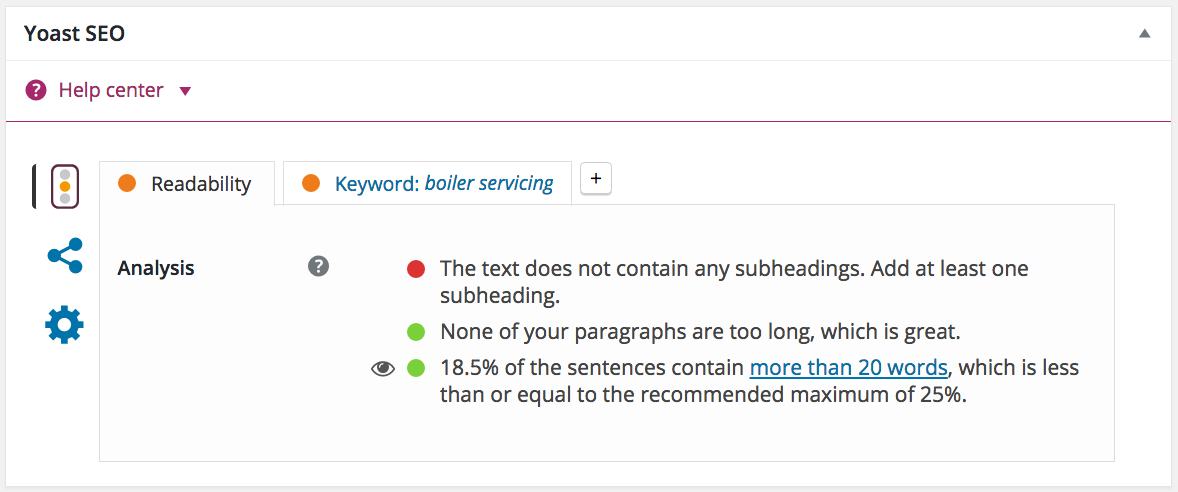Click the orange dot on Readability tab
Viewport: 1178px width, 492px height.
click(x=127, y=183)
